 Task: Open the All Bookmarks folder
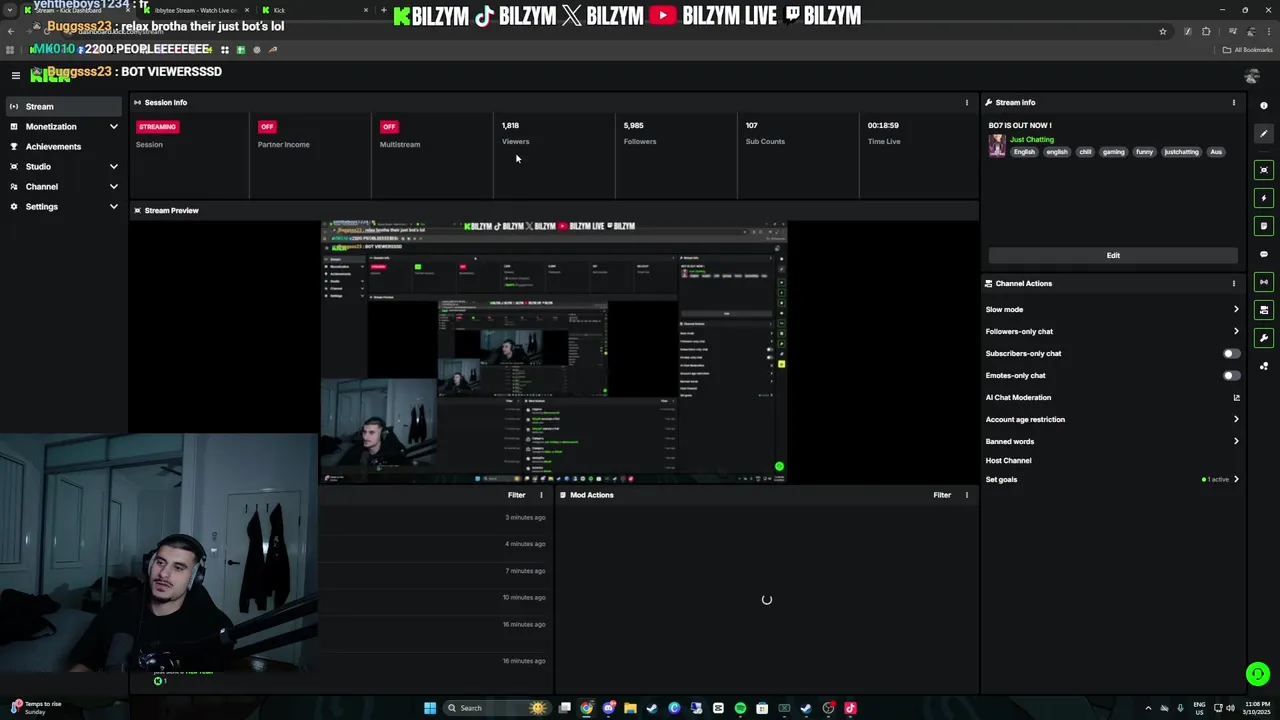[1248, 50]
